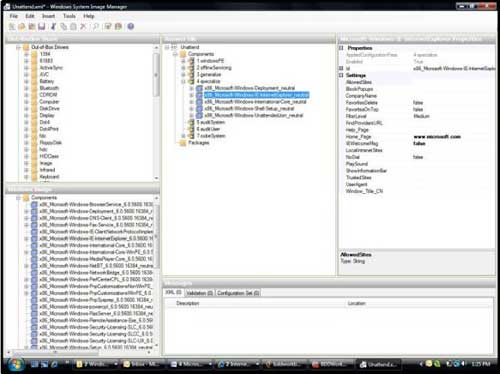Click the Windows Start orb on taskbar
Screen dimensions: 500x374
point(15,364)
